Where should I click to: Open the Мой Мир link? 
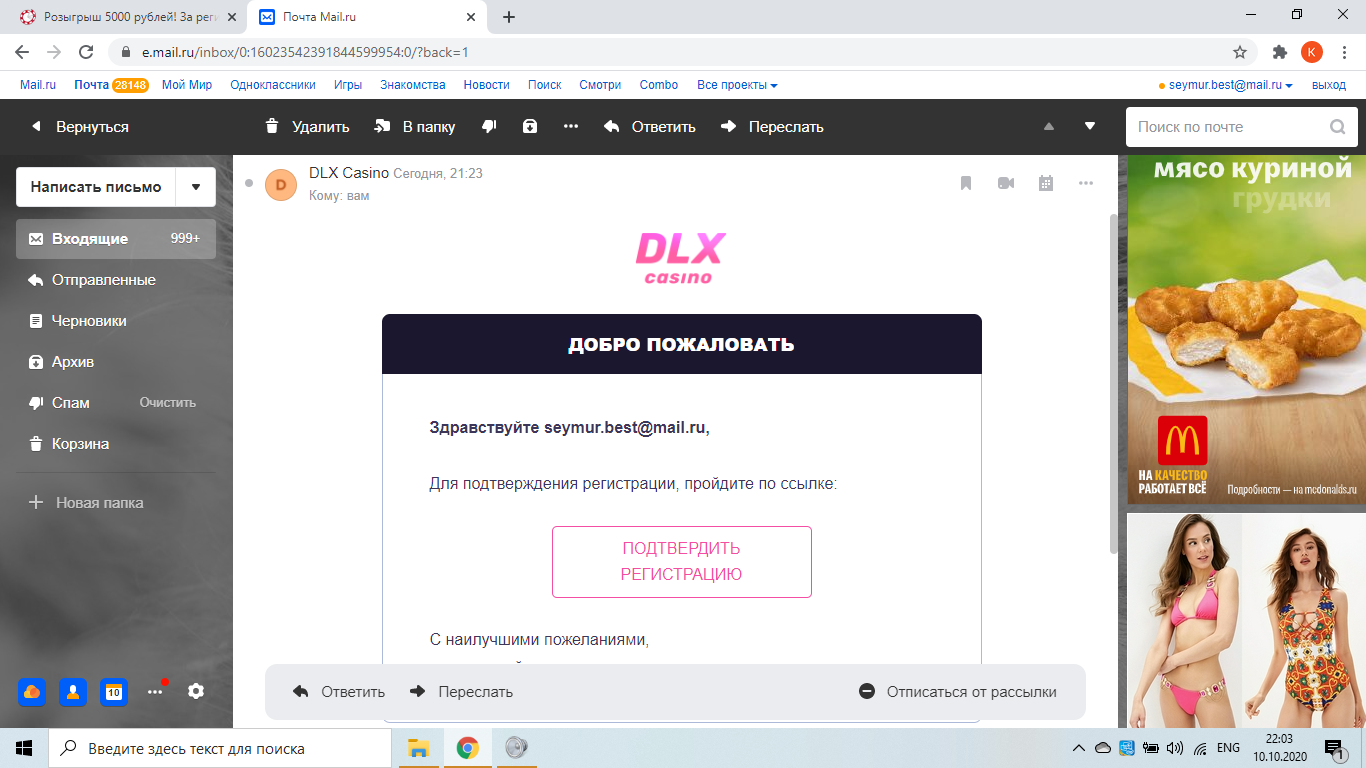187,85
